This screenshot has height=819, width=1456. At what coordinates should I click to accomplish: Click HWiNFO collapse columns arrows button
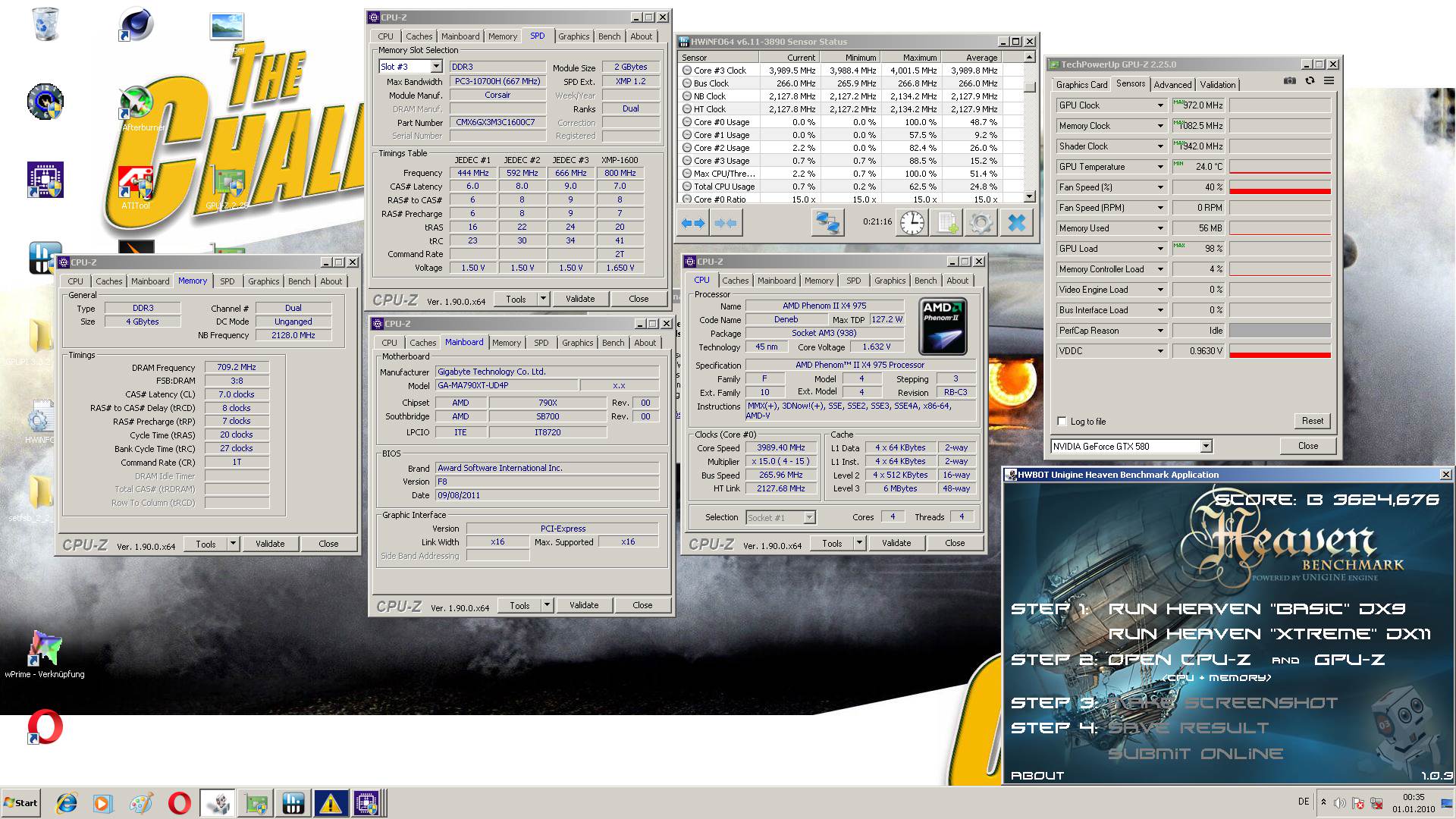tap(726, 223)
